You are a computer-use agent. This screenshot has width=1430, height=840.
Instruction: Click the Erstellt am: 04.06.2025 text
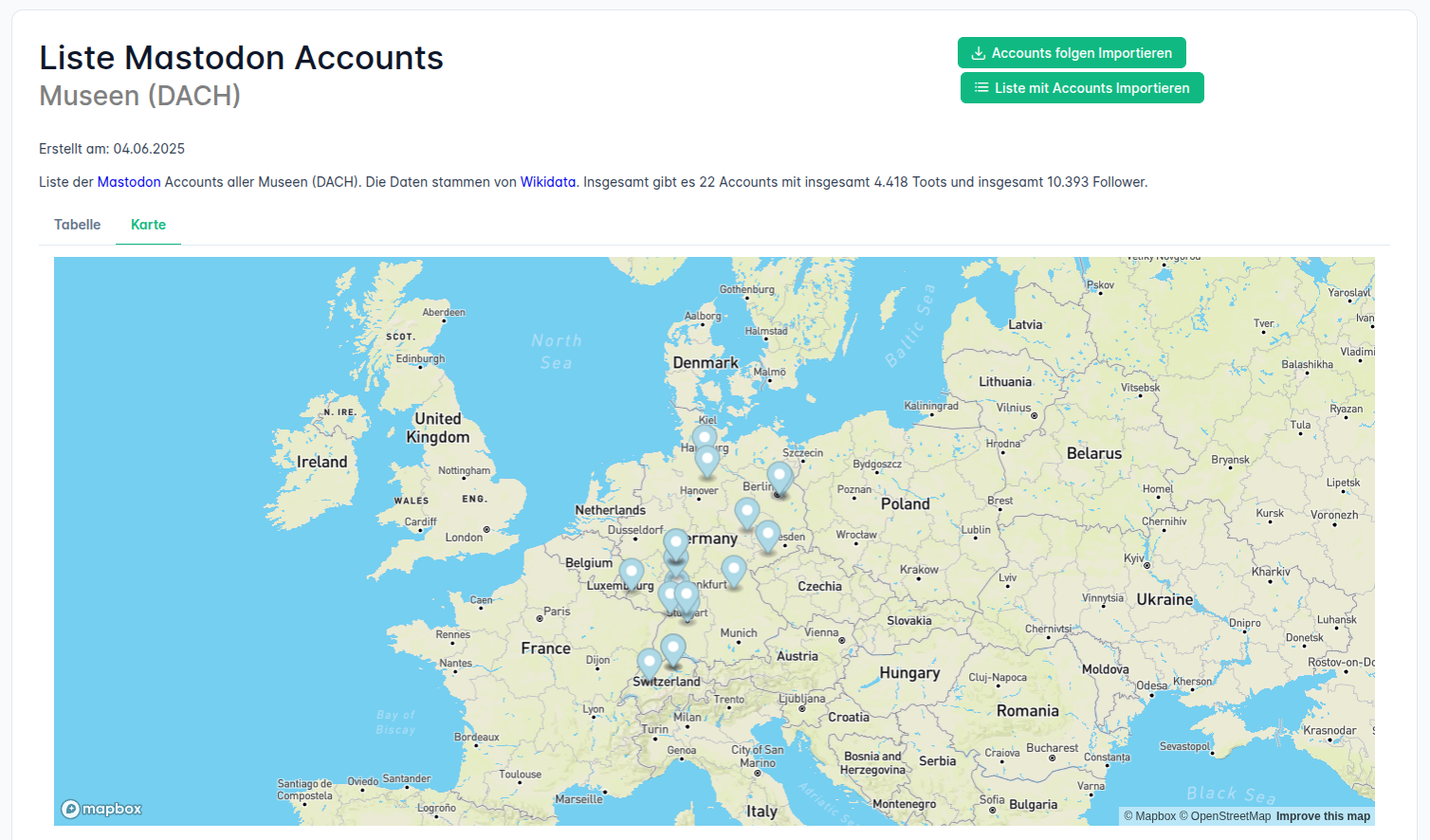point(112,149)
